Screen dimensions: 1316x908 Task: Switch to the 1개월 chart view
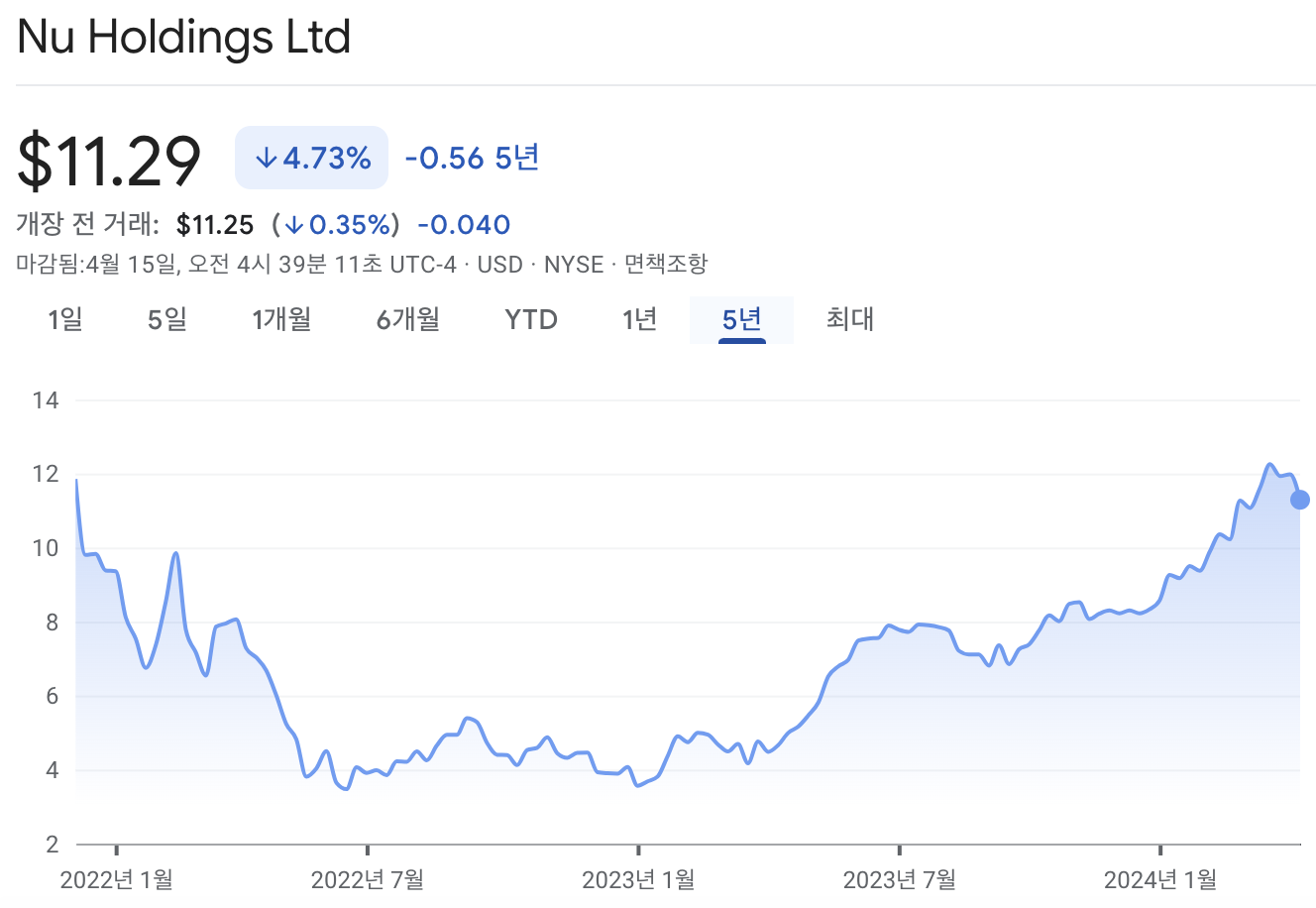coord(282,319)
